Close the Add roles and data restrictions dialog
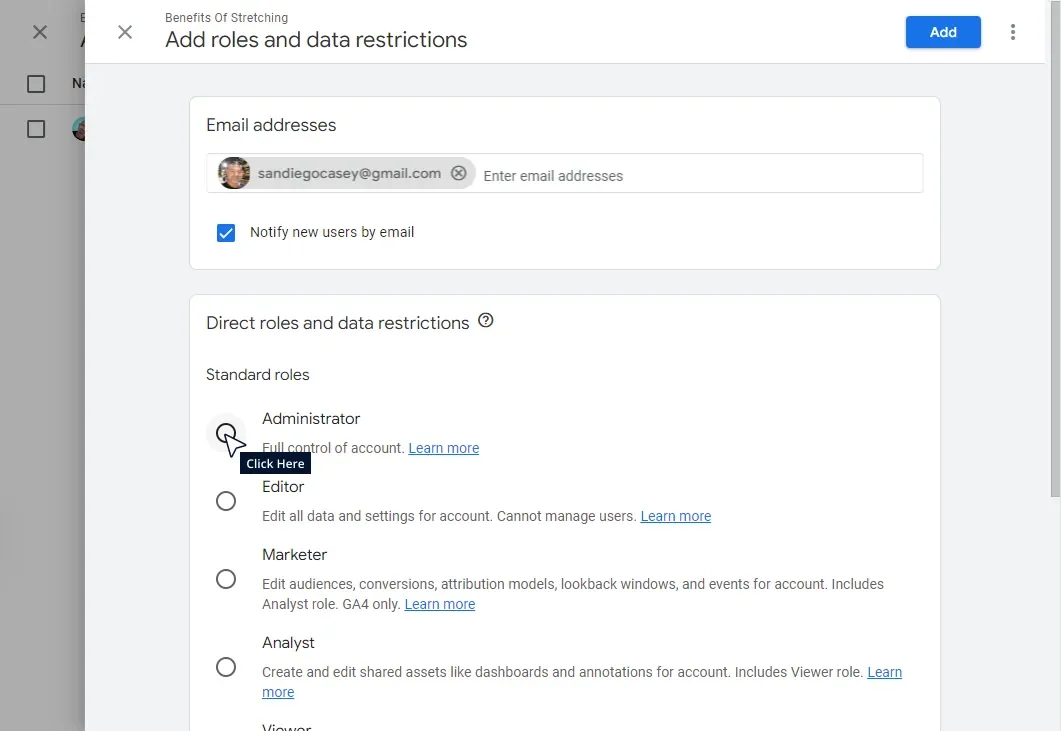Screen dimensions: 1061x731 coord(125,32)
